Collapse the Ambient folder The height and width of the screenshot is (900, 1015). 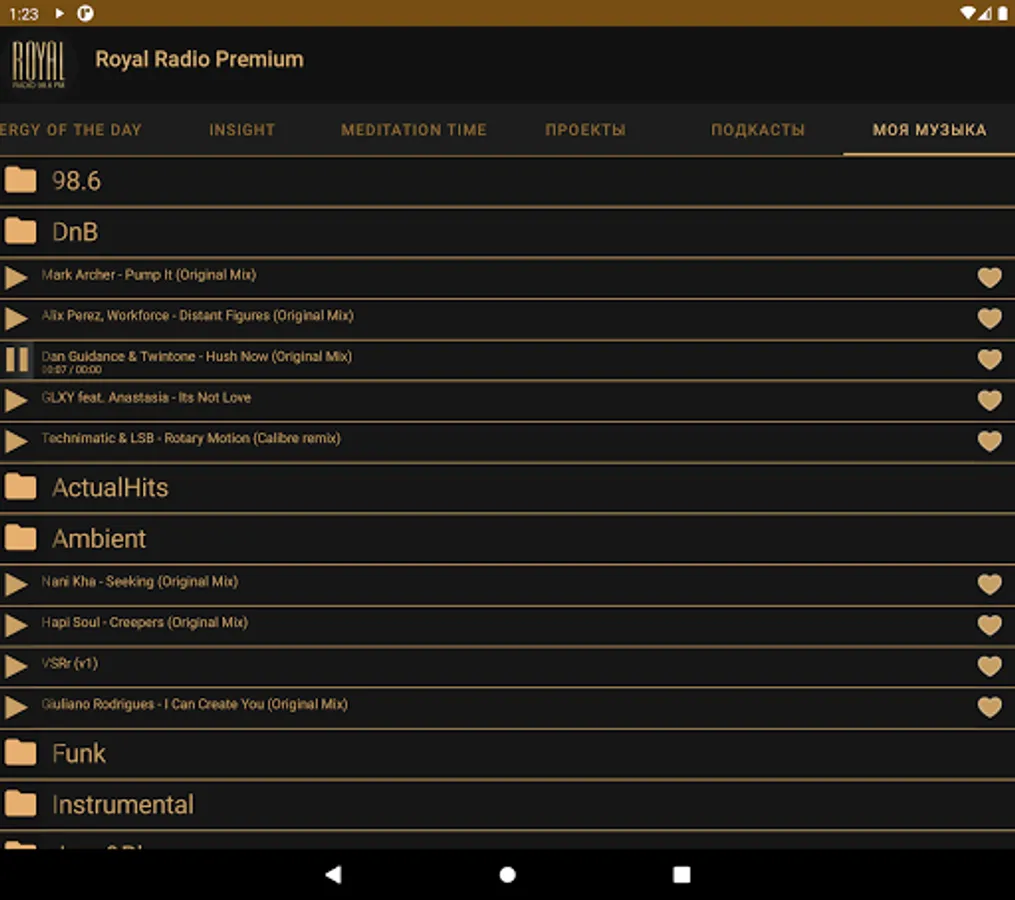[508, 539]
